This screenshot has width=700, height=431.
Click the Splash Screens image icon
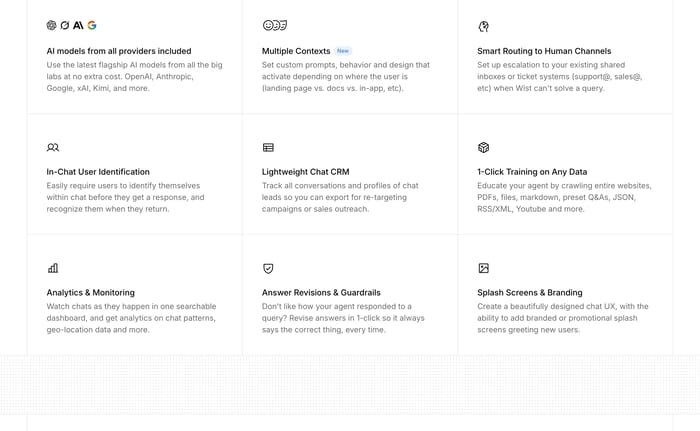(483, 268)
